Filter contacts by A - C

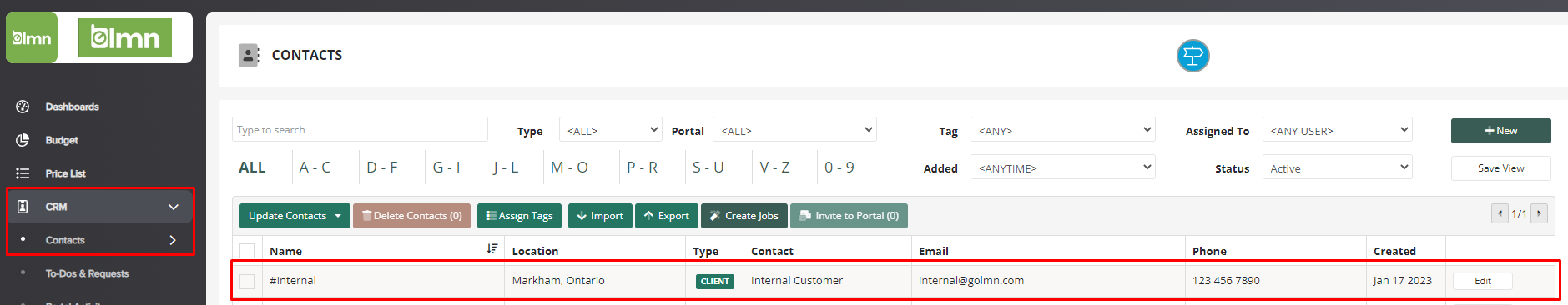point(315,167)
